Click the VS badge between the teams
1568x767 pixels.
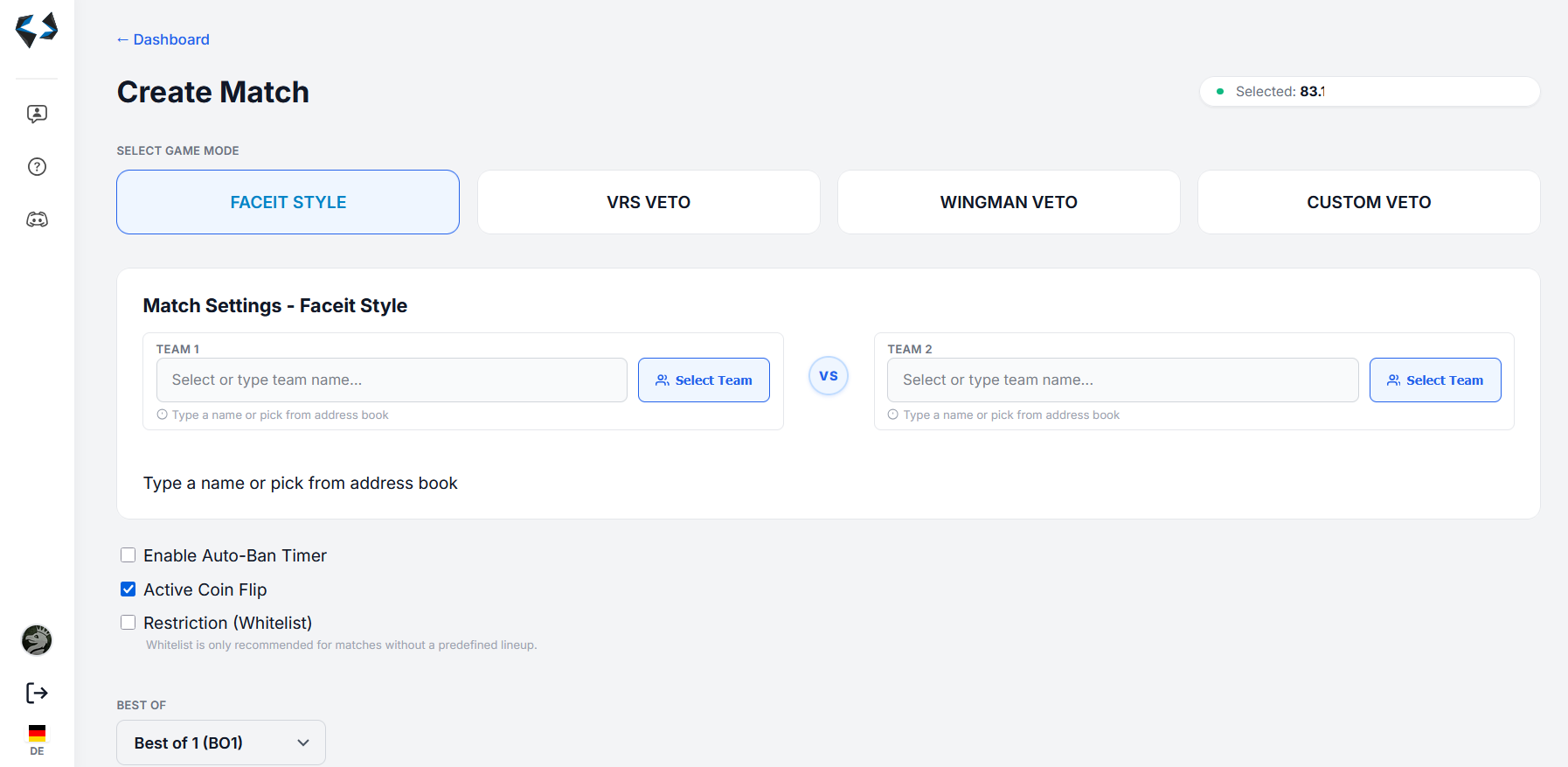tap(828, 376)
